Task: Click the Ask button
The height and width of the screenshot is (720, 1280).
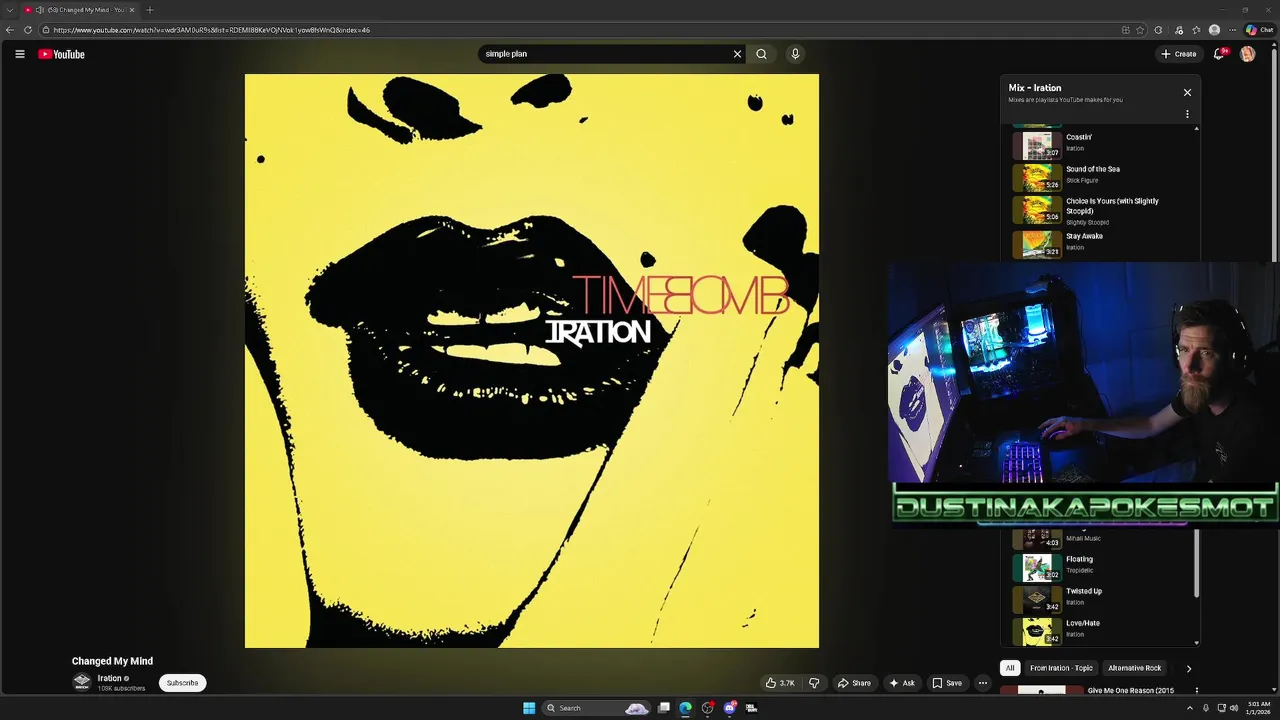Action: click(901, 683)
